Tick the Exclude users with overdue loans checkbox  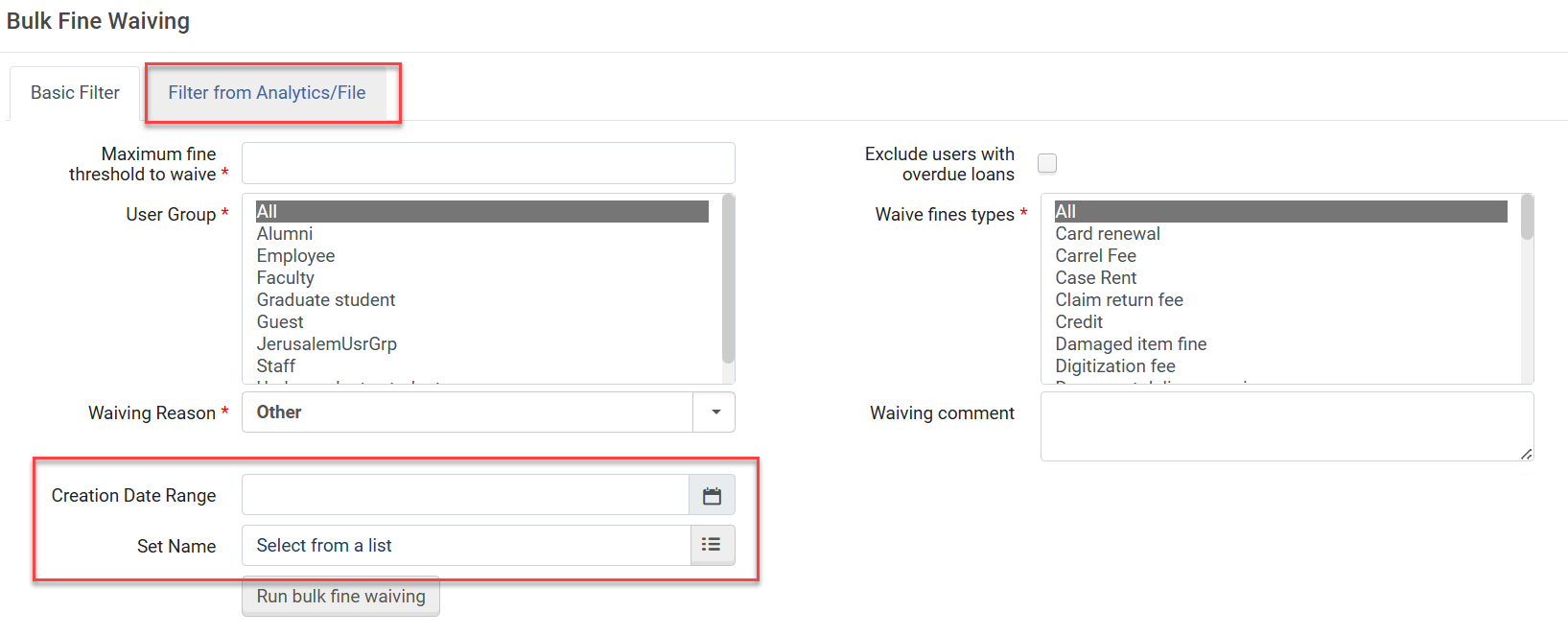pos(1047,163)
